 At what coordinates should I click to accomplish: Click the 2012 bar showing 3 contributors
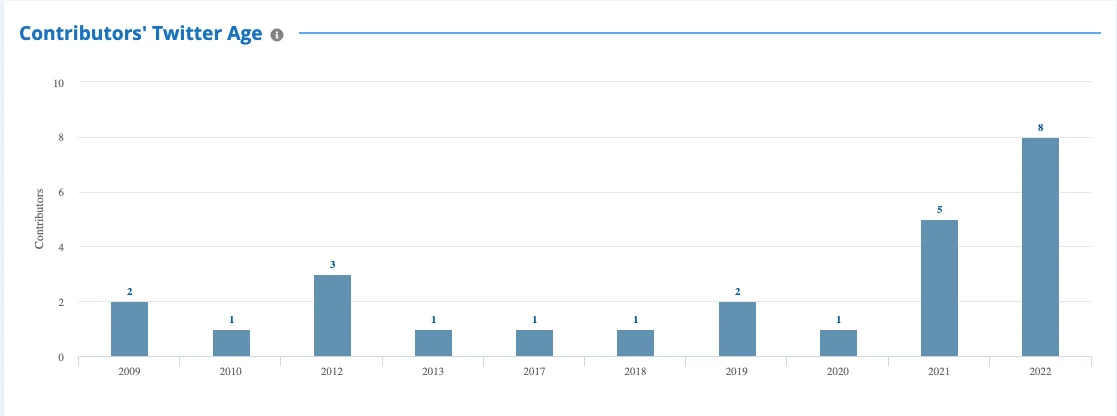coord(332,316)
